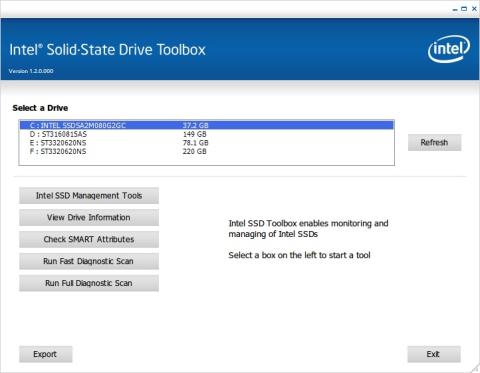Click the Select a Drive heading
The image size is (480, 373).
(x=40, y=108)
